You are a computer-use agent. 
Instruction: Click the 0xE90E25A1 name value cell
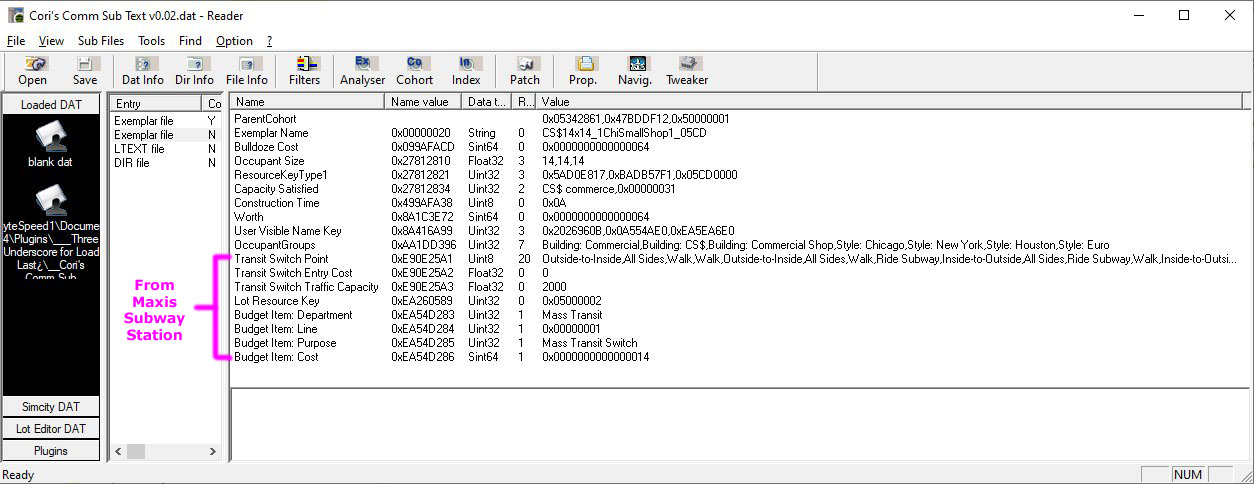[x=421, y=258]
